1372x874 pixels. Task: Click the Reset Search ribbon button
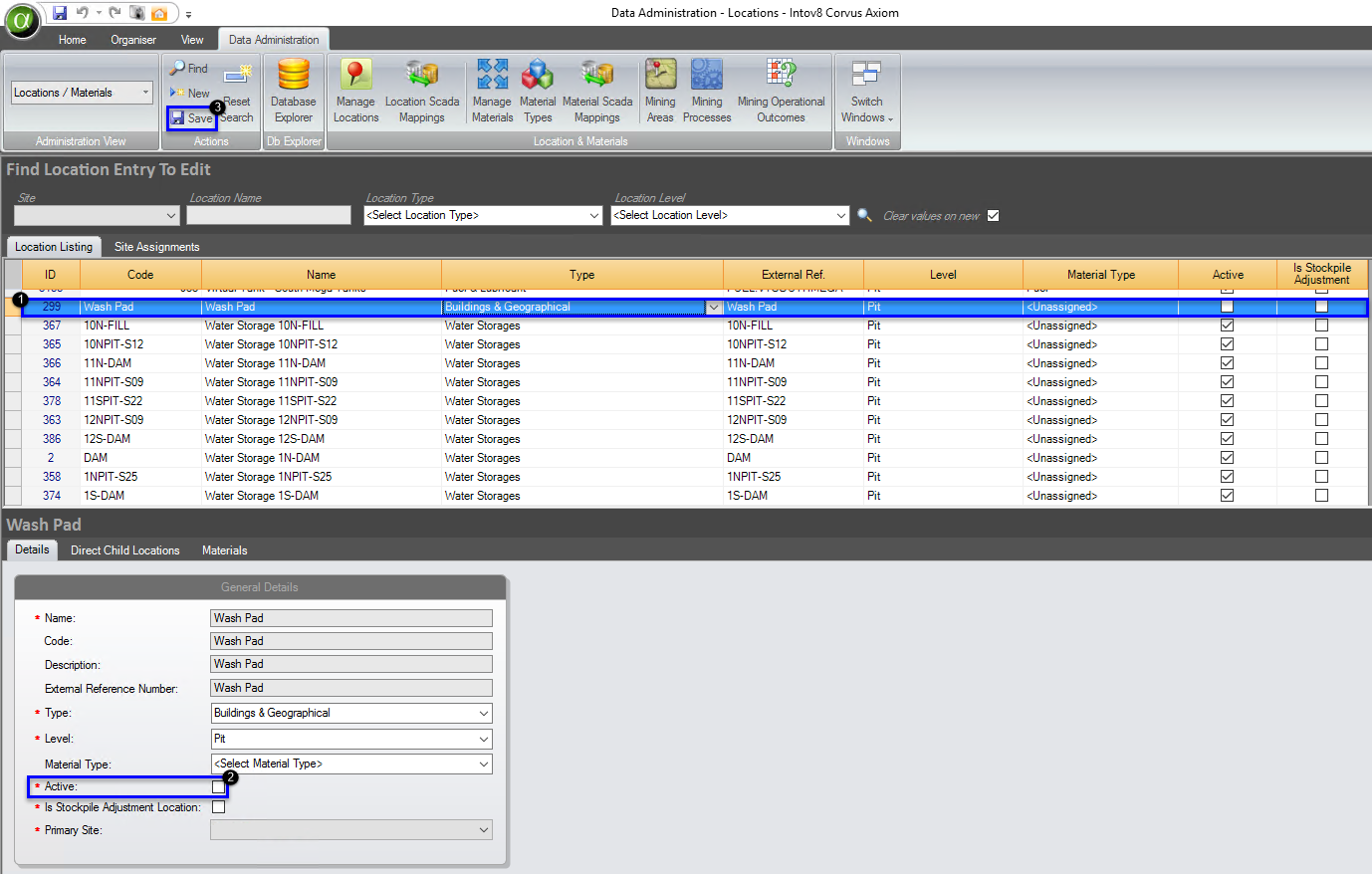[237, 94]
